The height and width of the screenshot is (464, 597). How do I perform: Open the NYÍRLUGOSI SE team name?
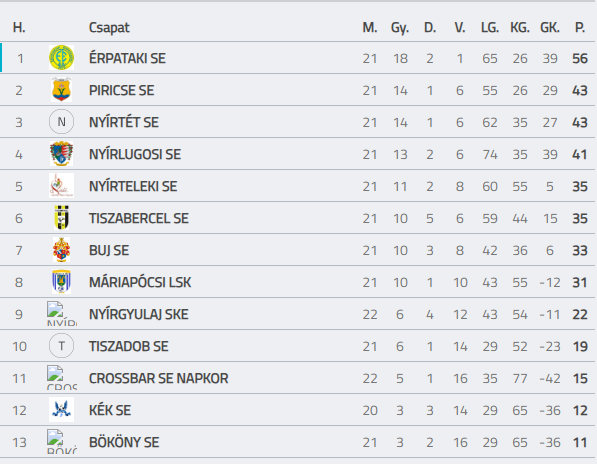tap(135, 154)
